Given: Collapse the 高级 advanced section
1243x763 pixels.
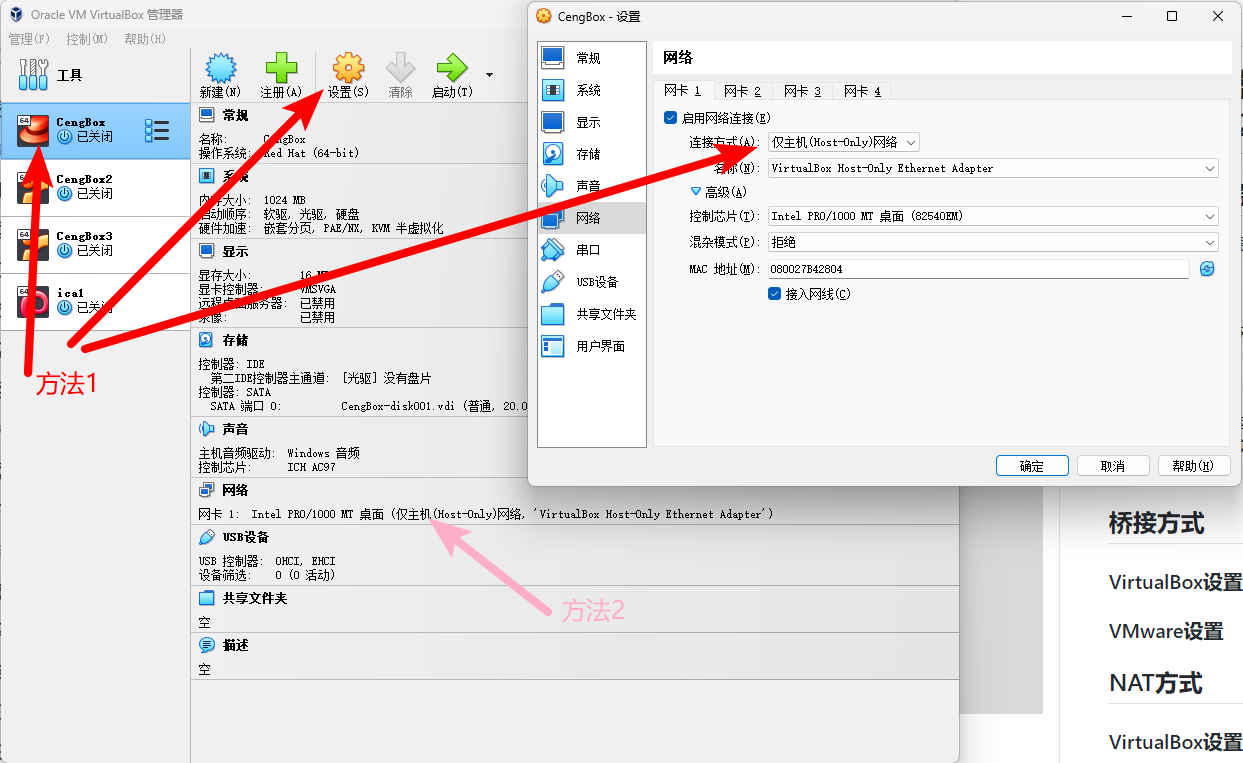Looking at the screenshot, I should 697,191.
